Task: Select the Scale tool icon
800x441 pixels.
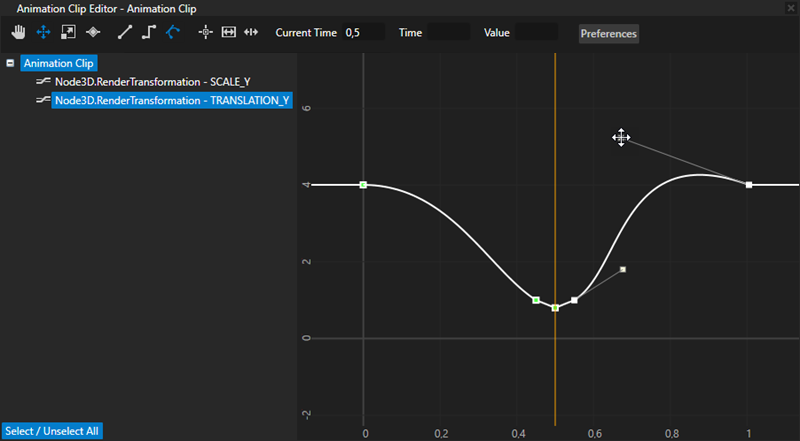Action: [x=67, y=32]
